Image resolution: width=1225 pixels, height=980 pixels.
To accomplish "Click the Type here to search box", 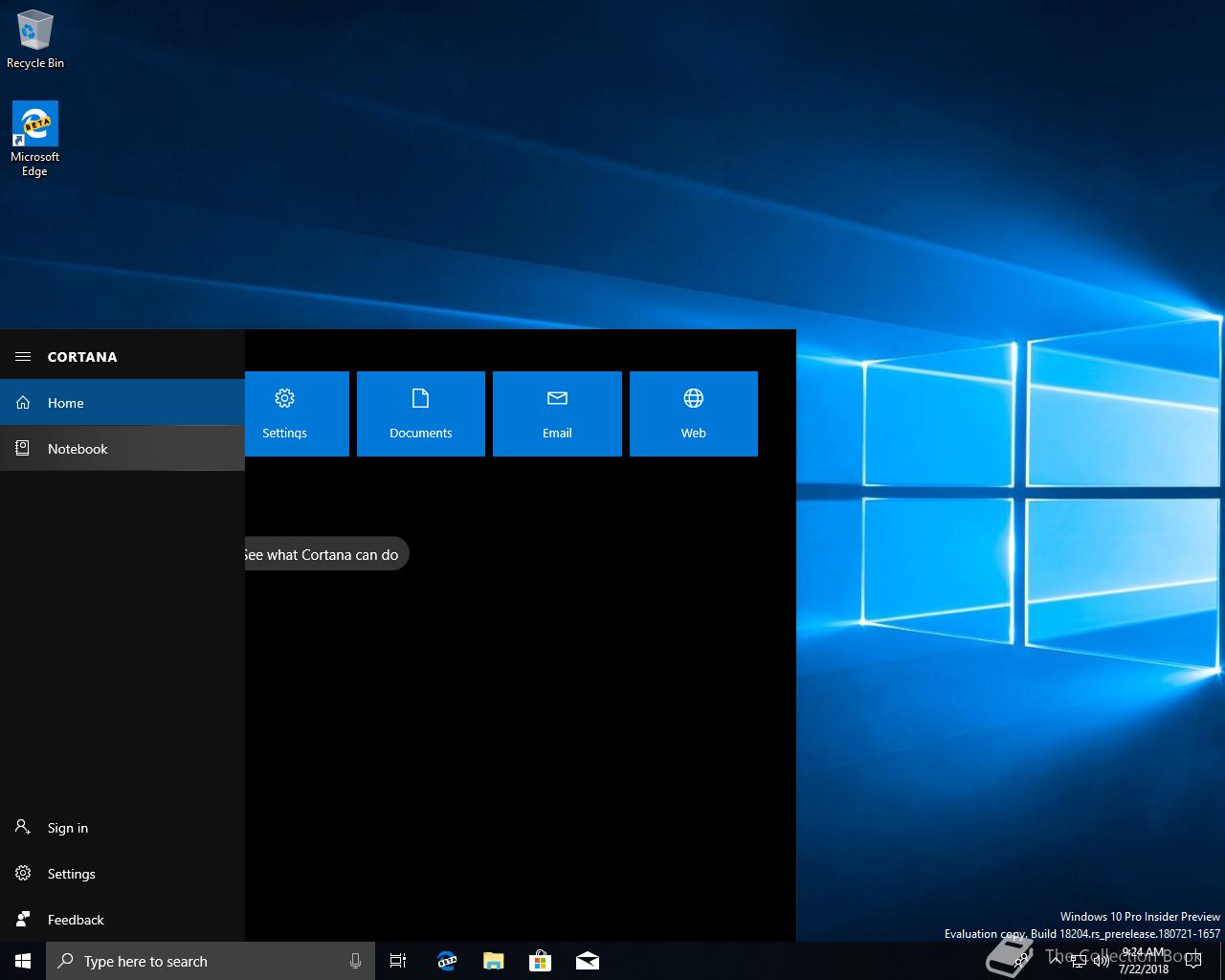I will click(x=209, y=961).
